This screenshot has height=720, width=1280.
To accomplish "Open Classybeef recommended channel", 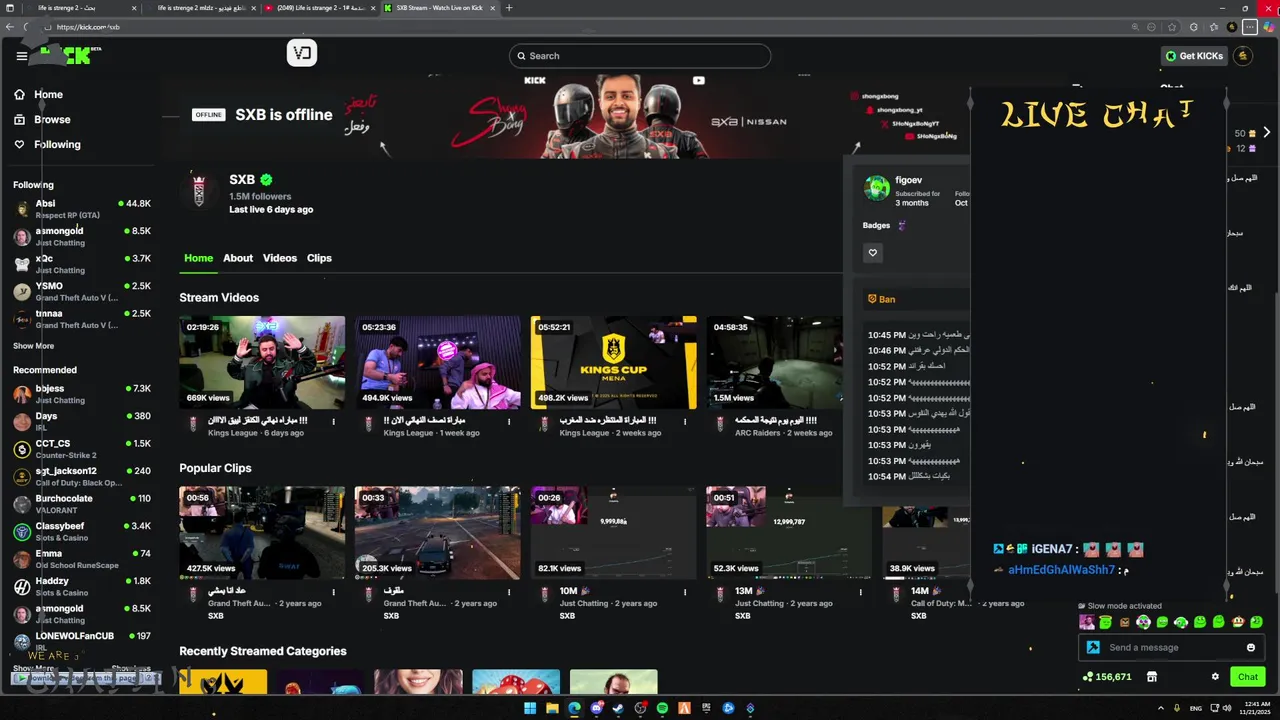I will point(82,531).
